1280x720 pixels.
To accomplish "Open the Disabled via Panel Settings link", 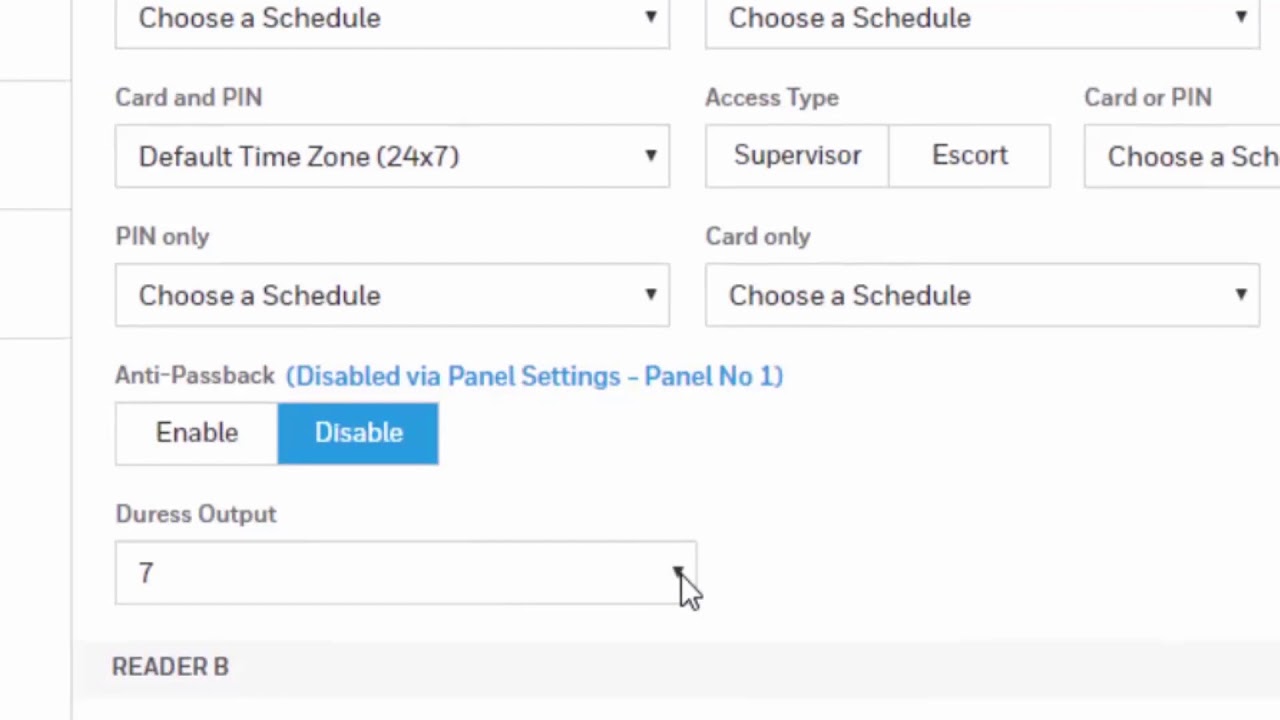I will click(x=534, y=376).
